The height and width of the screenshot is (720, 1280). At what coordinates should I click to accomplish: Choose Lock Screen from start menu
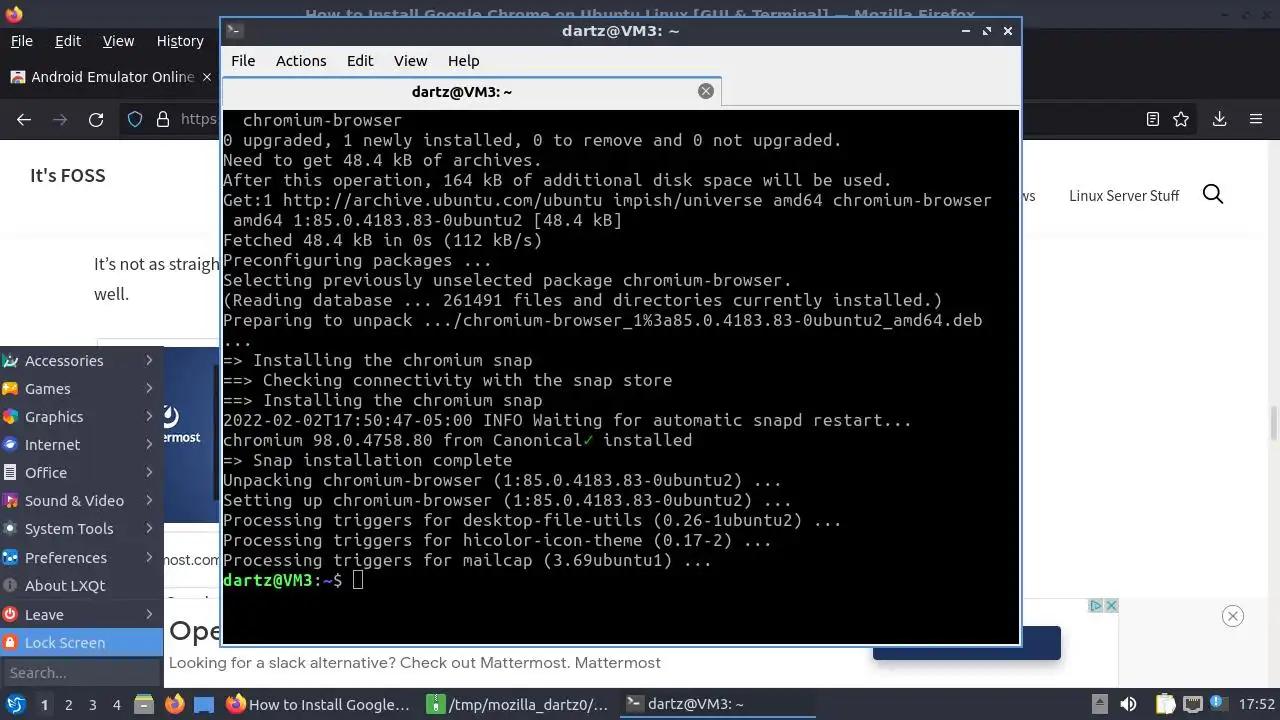coord(81,642)
